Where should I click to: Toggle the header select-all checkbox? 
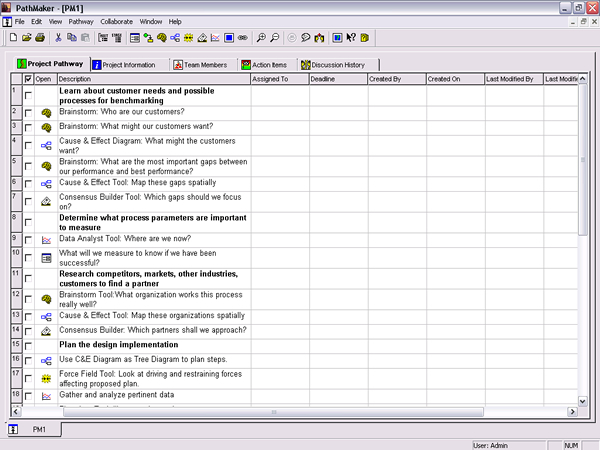28,79
